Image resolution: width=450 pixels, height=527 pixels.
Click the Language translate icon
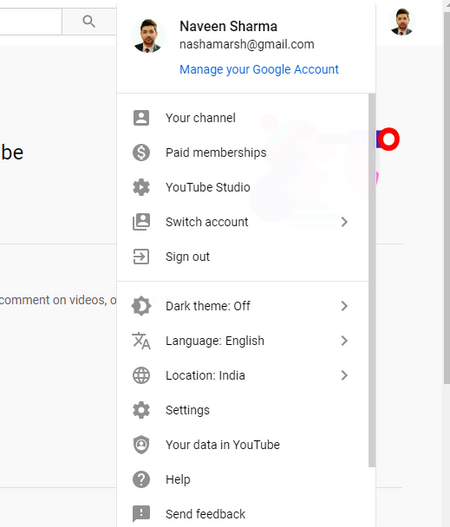click(x=141, y=341)
